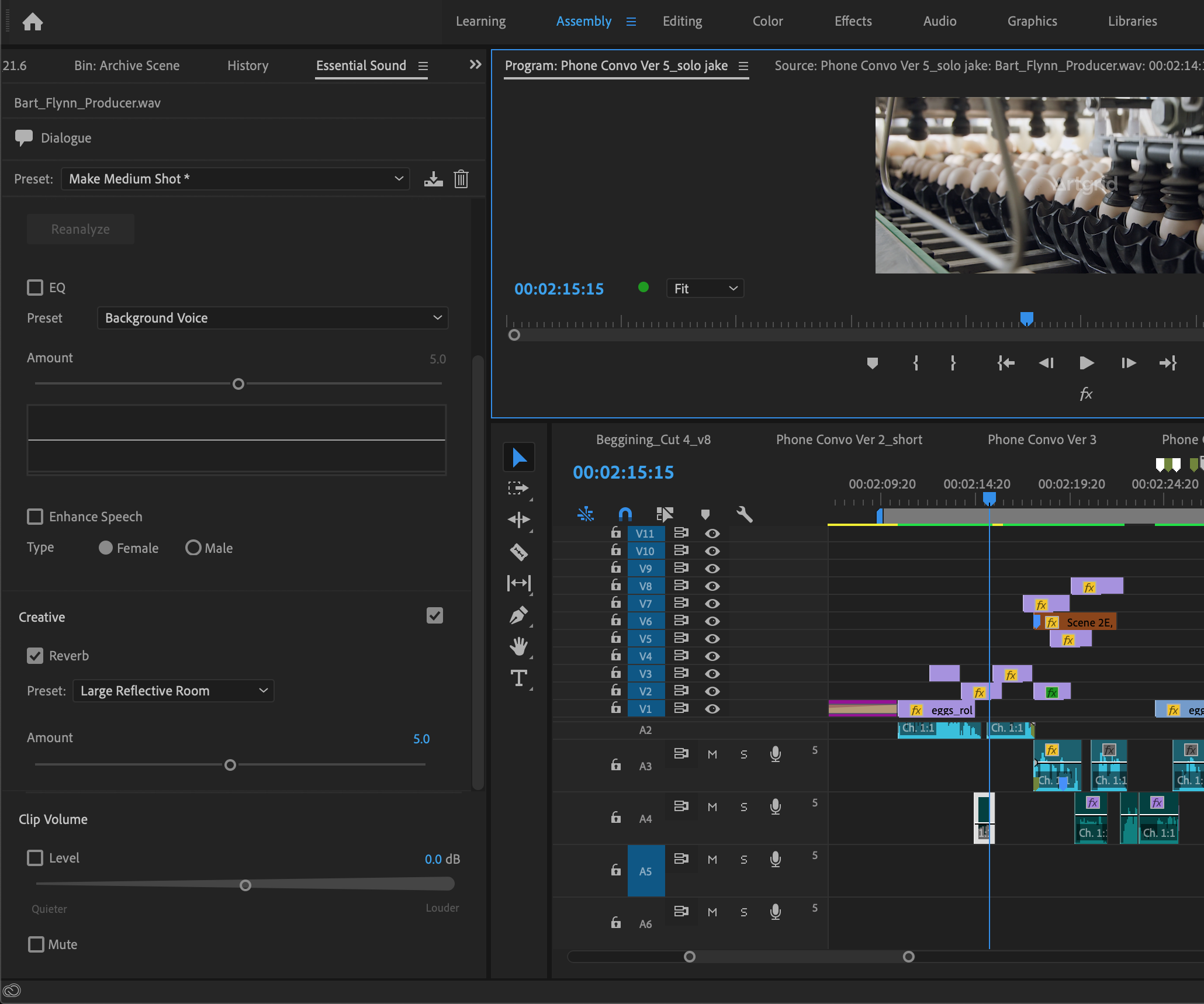Click the Save Preset button
This screenshot has height=1004, width=1204.
433,179
